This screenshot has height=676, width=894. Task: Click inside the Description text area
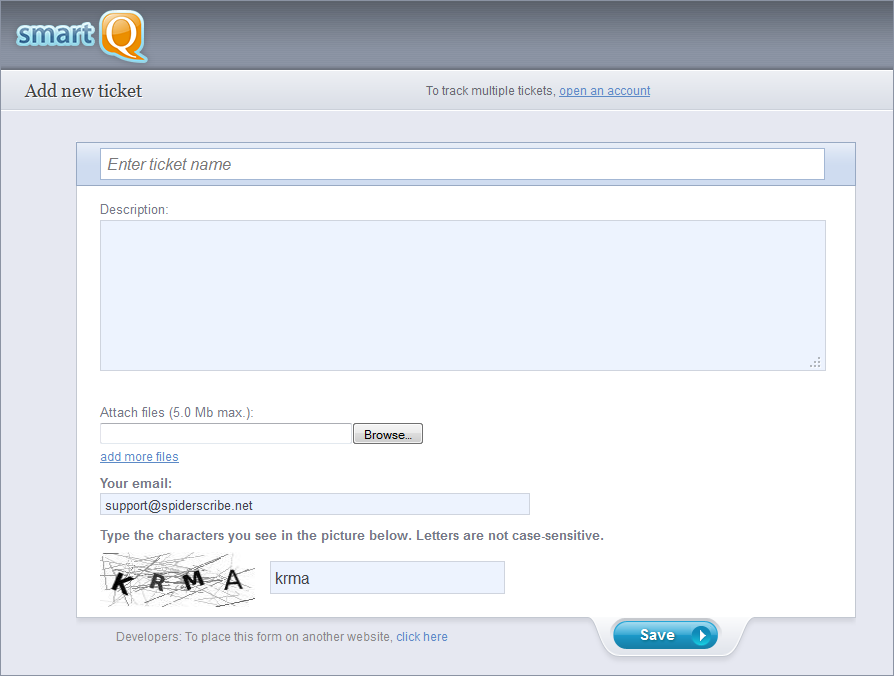point(462,295)
